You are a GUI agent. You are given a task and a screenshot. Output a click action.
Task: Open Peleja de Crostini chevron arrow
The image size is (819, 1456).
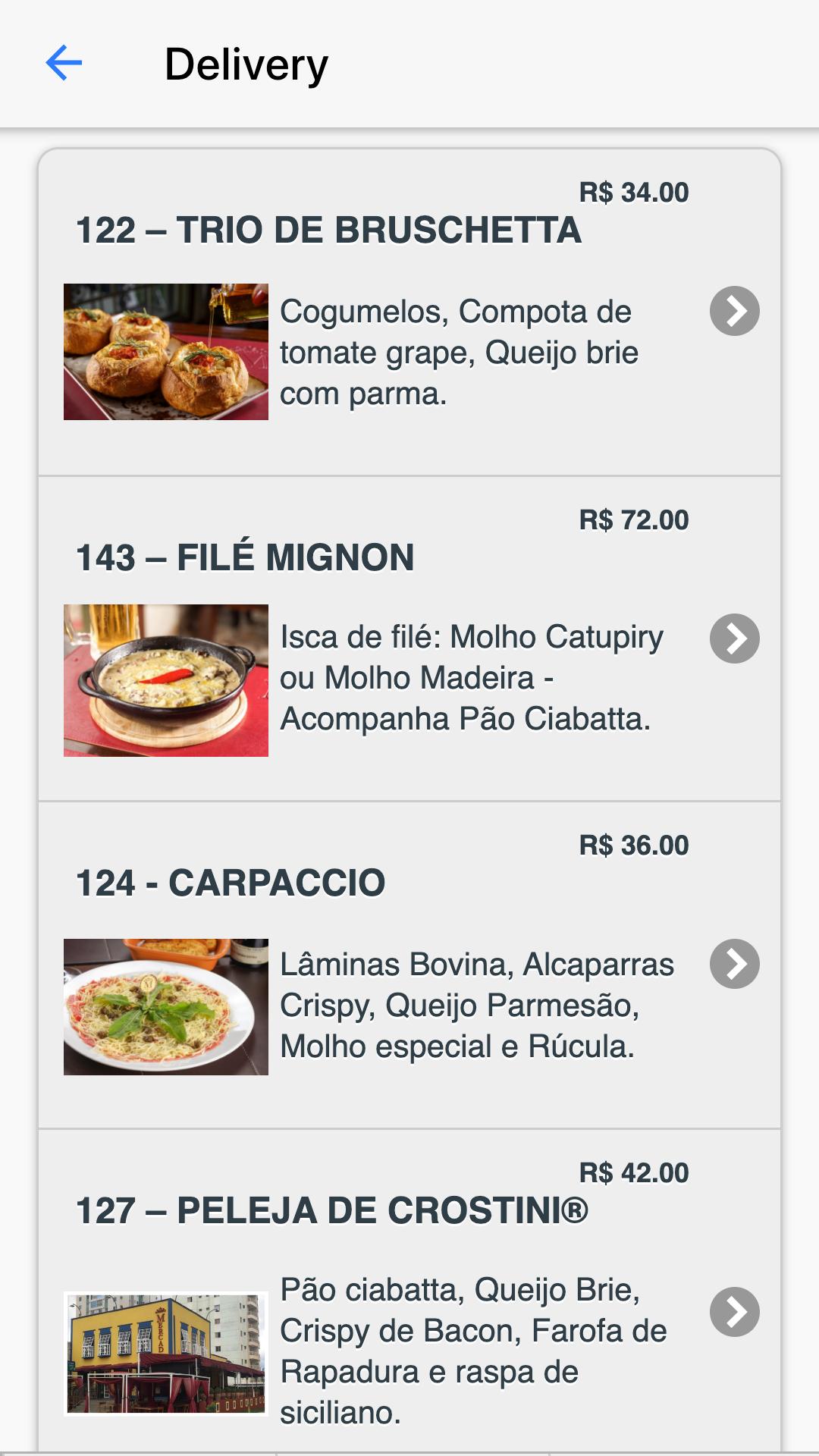(x=734, y=1312)
